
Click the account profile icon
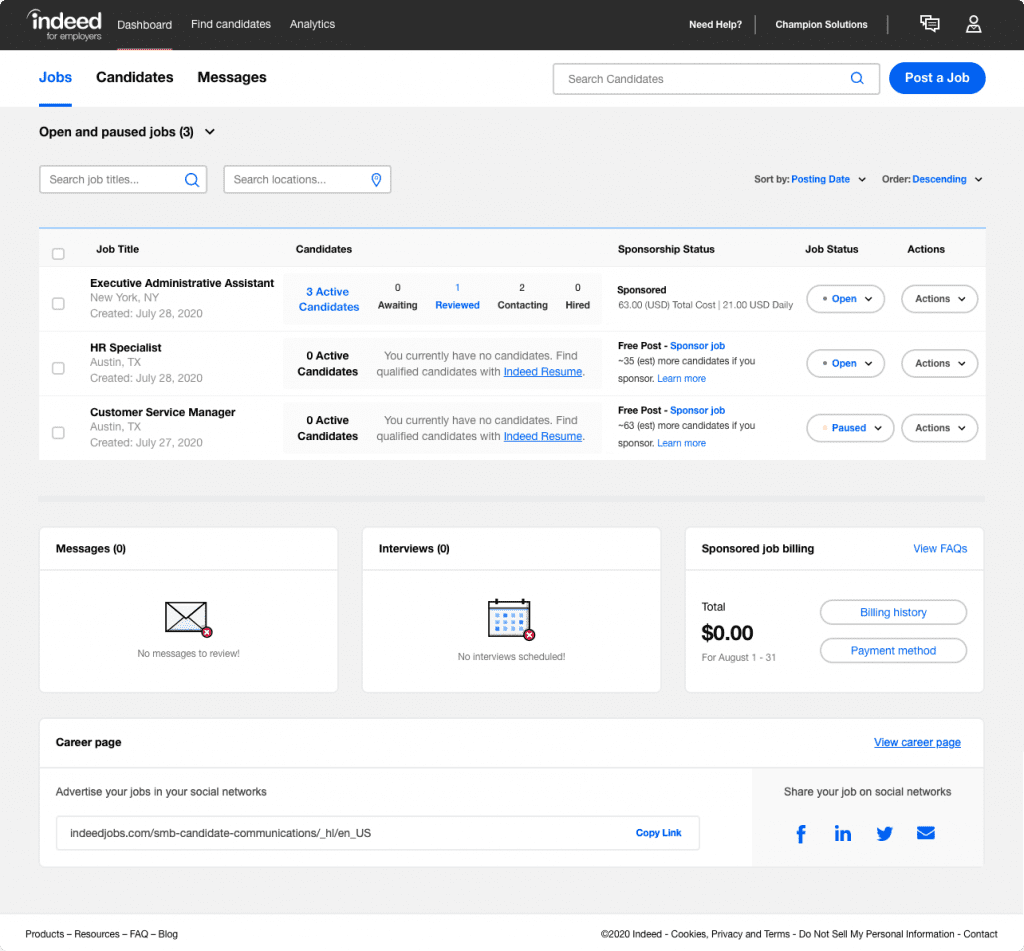973,24
